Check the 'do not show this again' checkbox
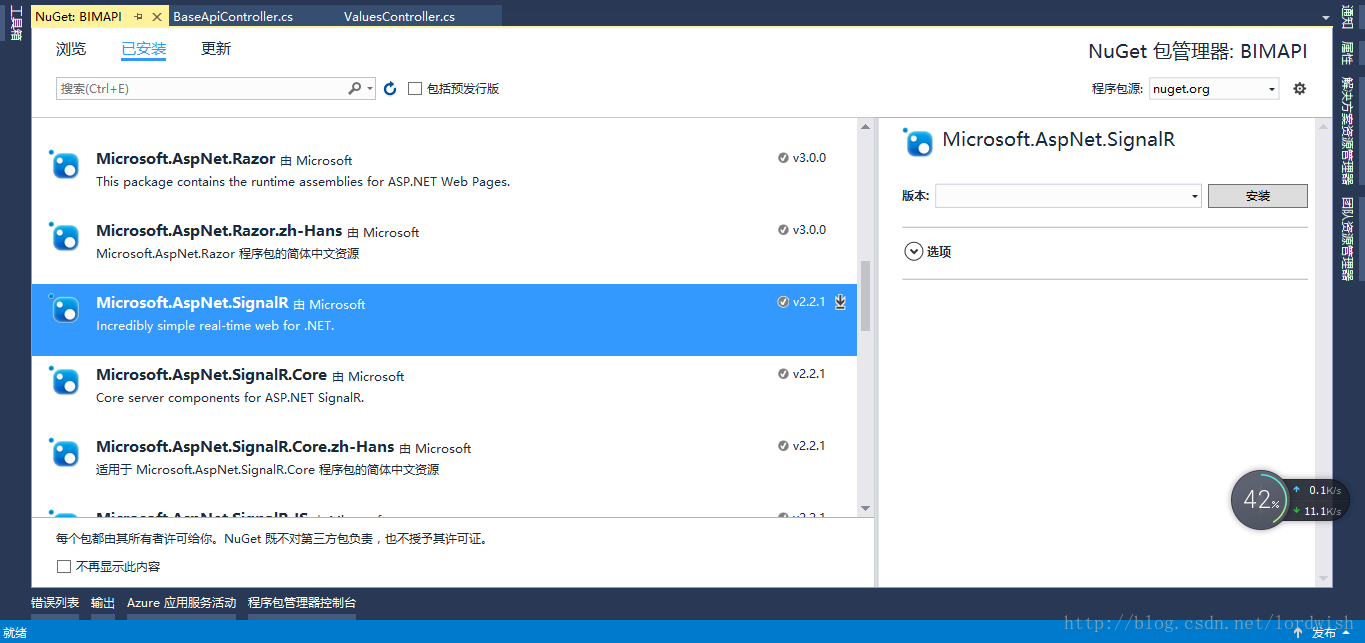This screenshot has height=643, width=1365. point(64,567)
